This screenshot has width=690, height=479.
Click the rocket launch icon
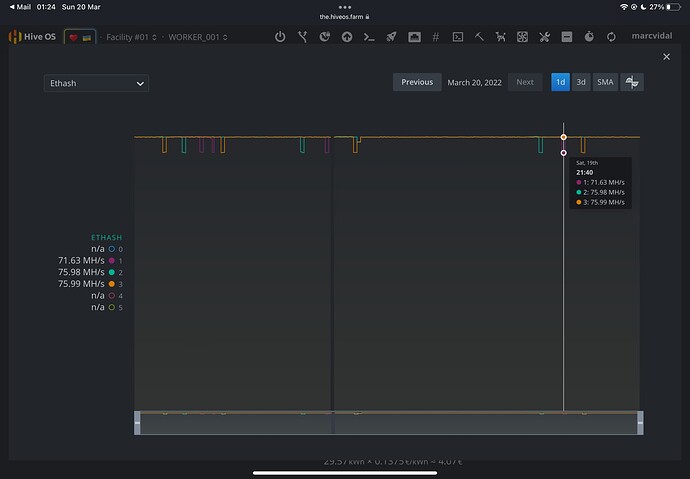click(391, 37)
